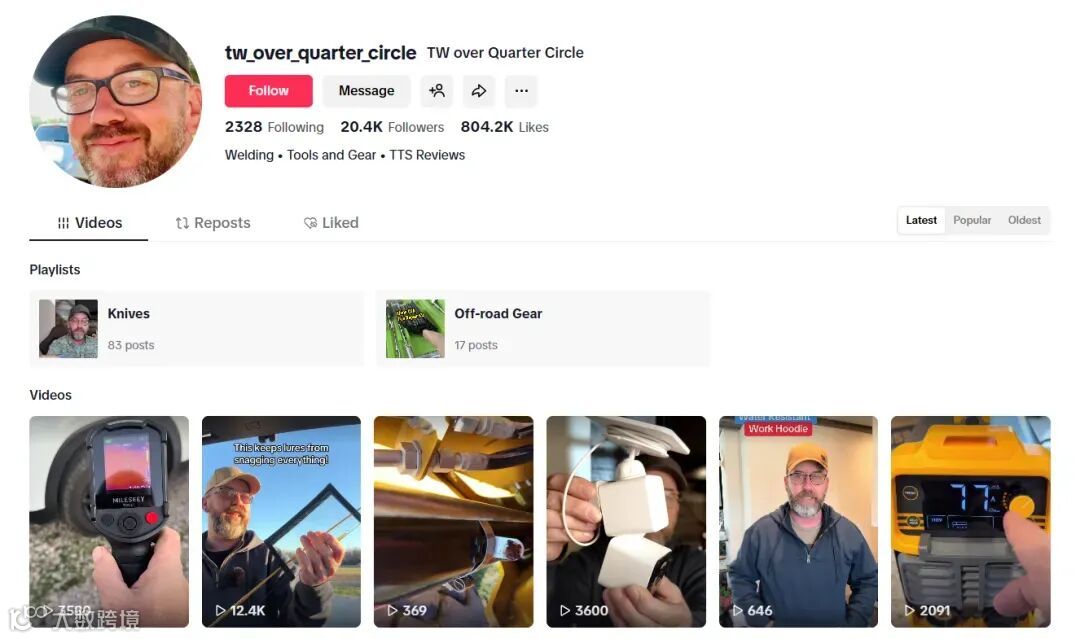Open the Knives playlist
1080x639 pixels.
tap(196, 328)
